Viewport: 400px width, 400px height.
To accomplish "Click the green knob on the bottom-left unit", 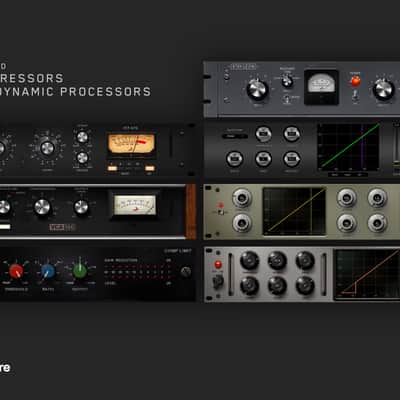I will pyautogui.click(x=80, y=271).
